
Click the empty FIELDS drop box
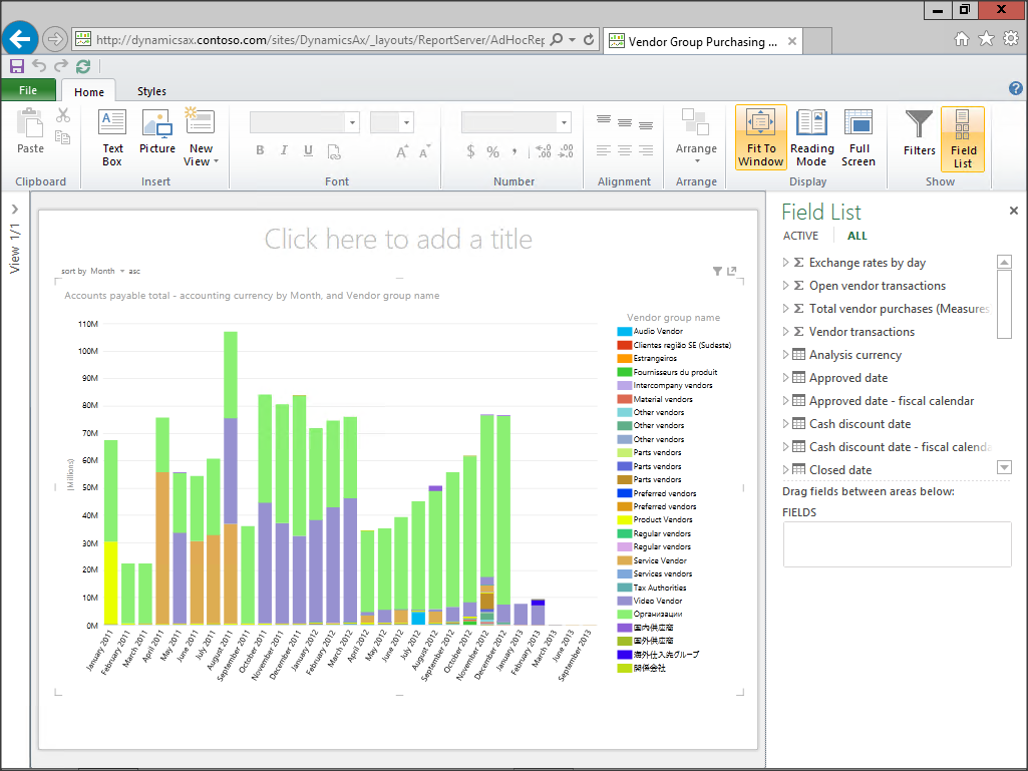click(896, 544)
